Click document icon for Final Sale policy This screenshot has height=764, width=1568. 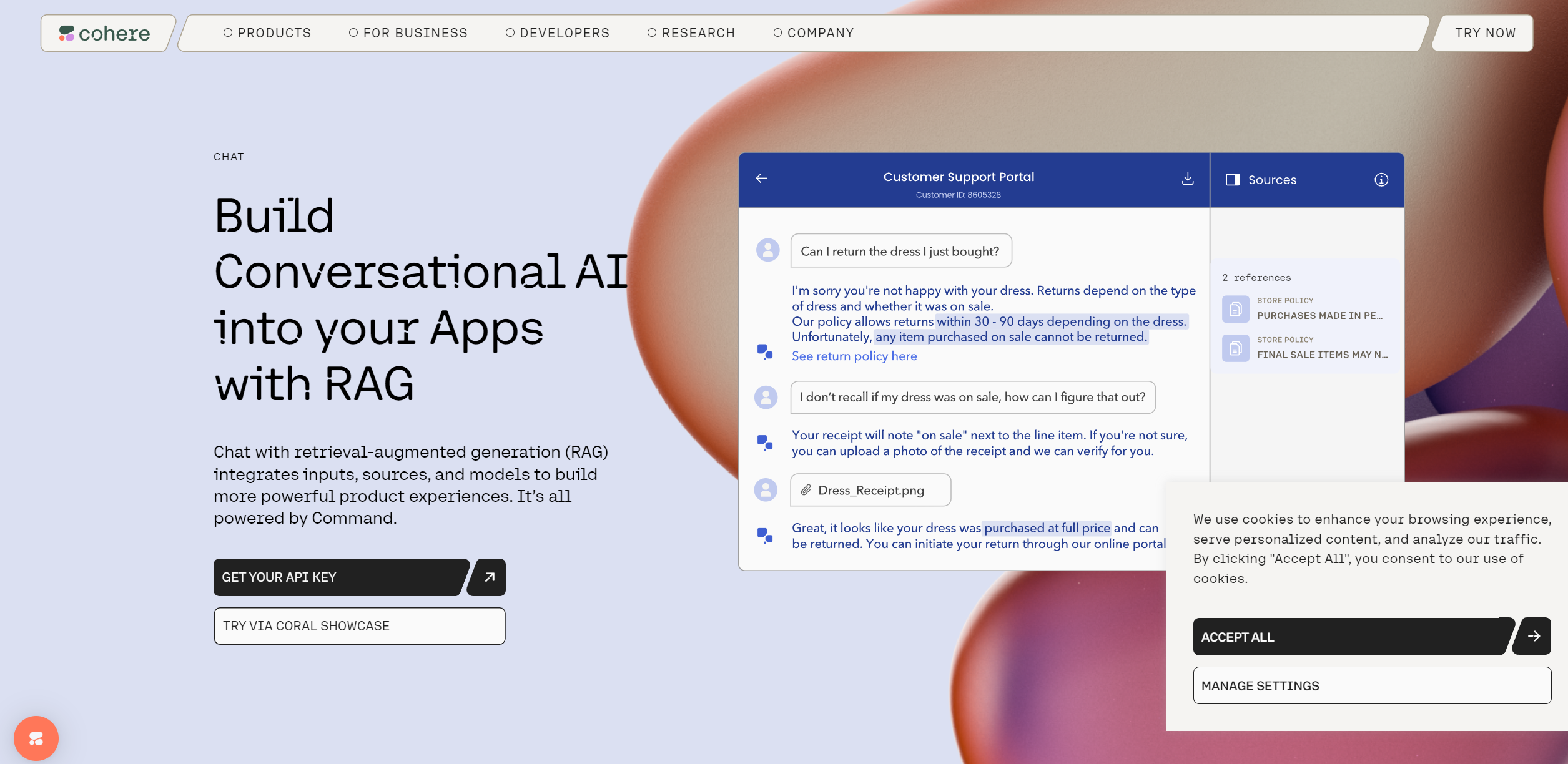(x=1235, y=348)
